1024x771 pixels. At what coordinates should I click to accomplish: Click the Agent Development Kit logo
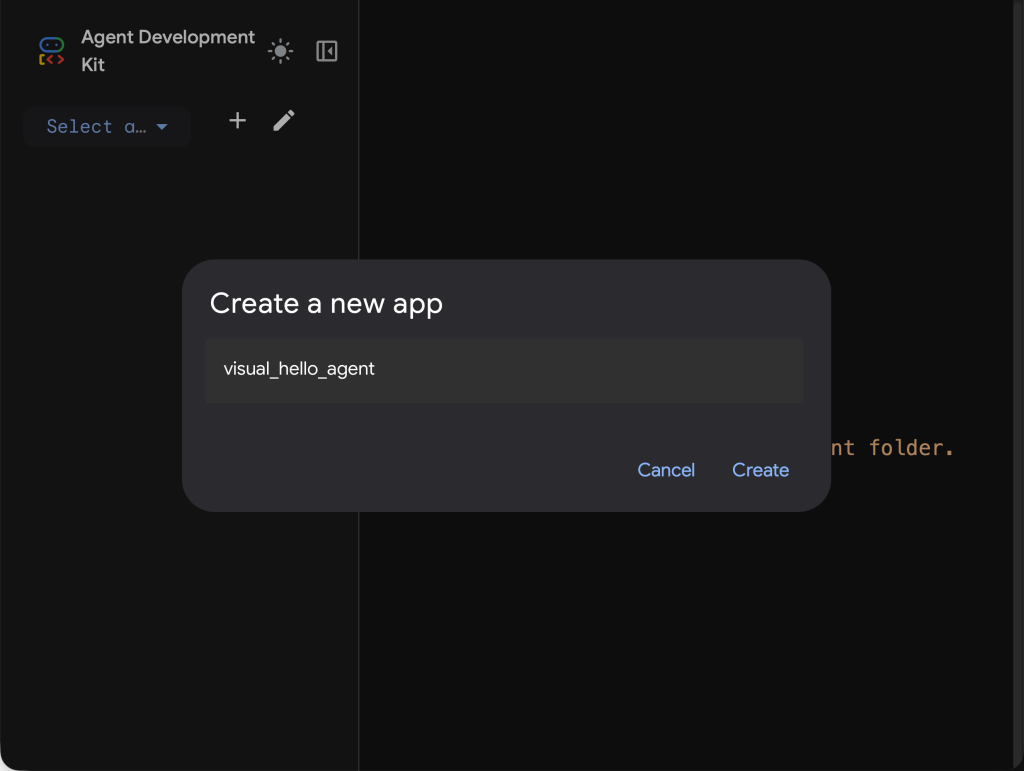pos(52,51)
